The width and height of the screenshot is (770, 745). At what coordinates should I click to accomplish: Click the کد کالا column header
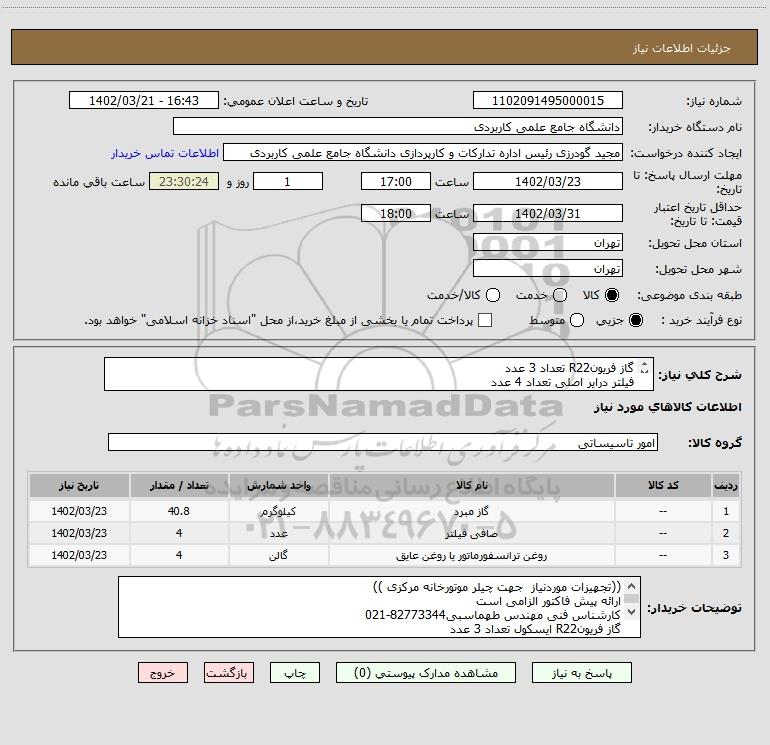(663, 486)
